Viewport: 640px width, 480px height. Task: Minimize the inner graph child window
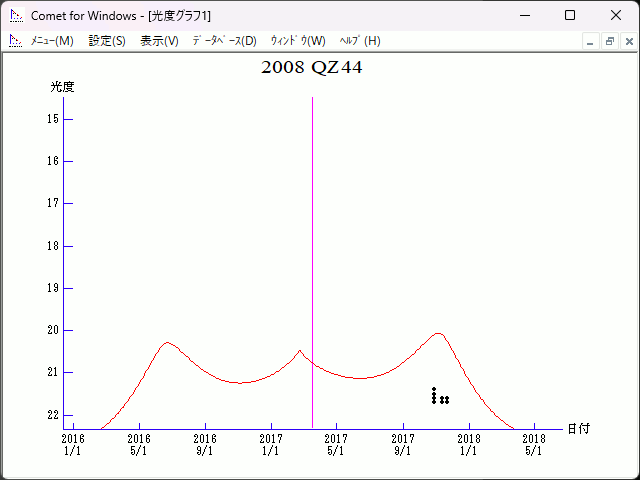click(x=591, y=41)
